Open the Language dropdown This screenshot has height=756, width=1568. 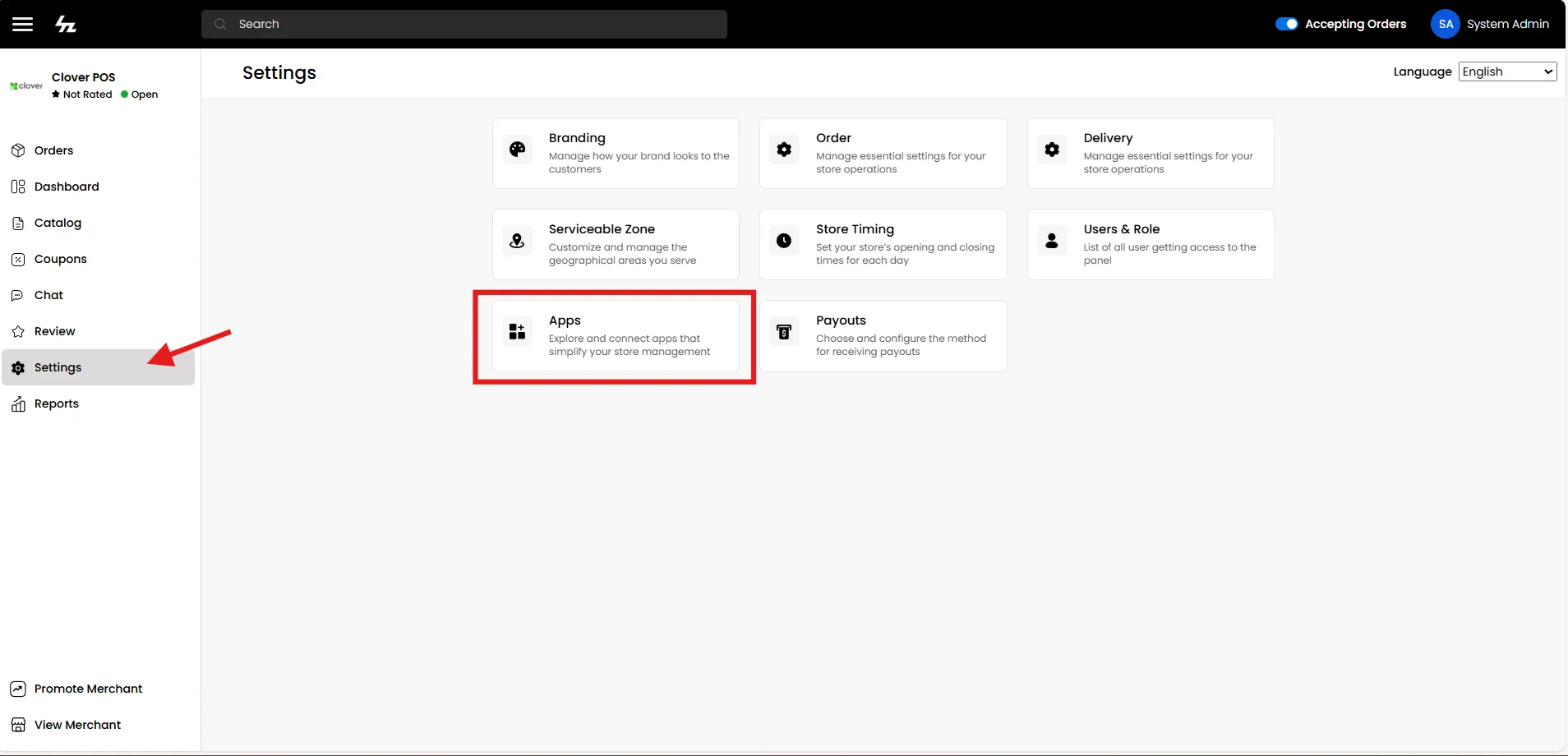tap(1508, 71)
